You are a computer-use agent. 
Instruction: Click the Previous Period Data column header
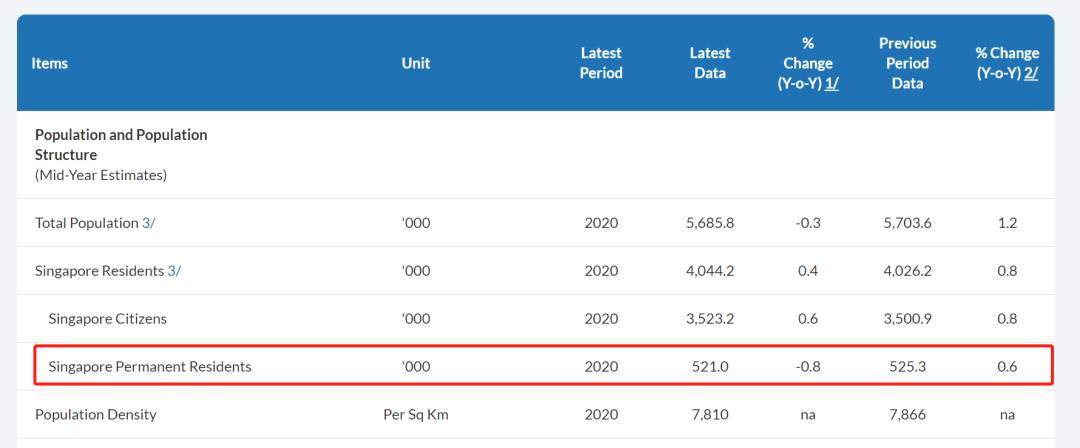[907, 63]
